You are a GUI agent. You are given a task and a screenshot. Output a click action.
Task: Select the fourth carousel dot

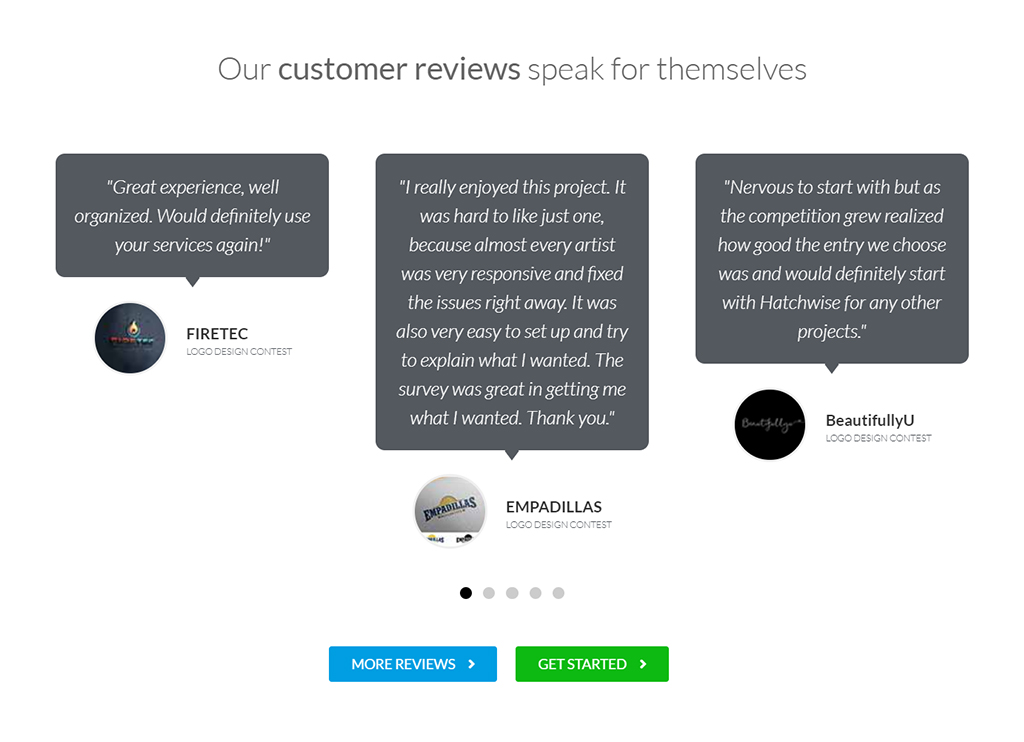[536, 593]
